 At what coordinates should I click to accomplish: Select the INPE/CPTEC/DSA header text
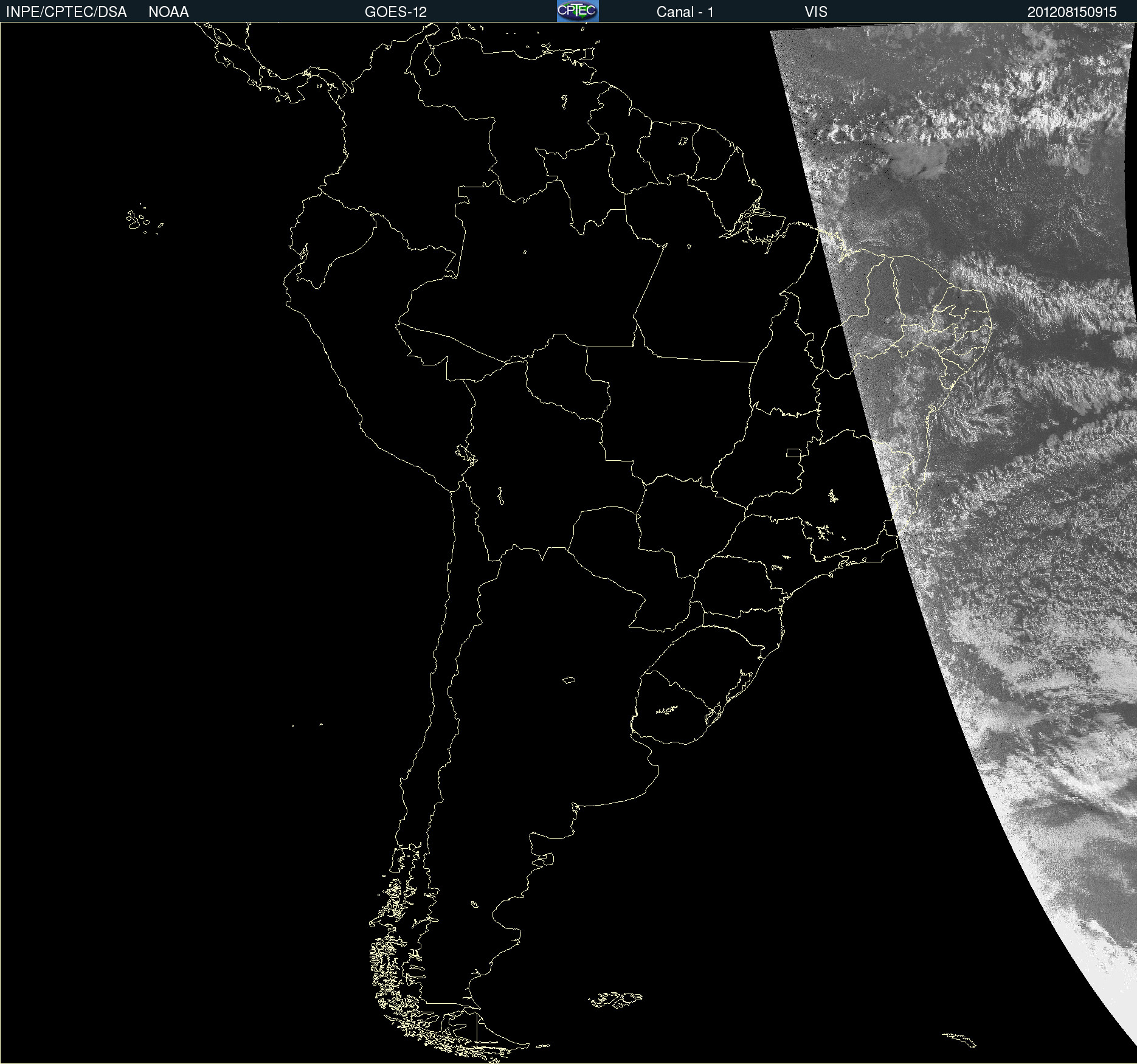(x=66, y=12)
